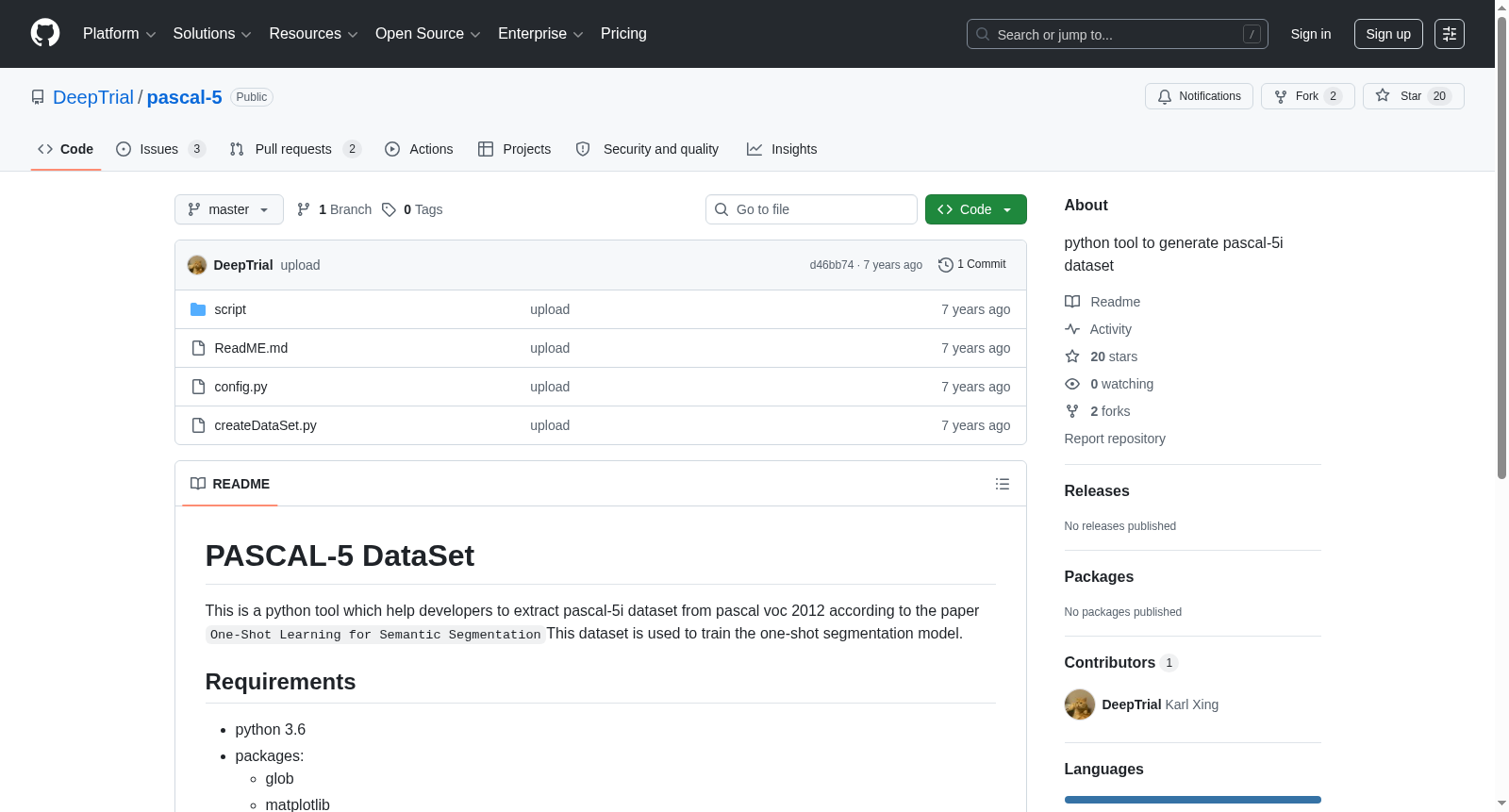Click the Report repository link
Image resolution: width=1509 pixels, height=812 pixels.
pyautogui.click(x=1115, y=439)
